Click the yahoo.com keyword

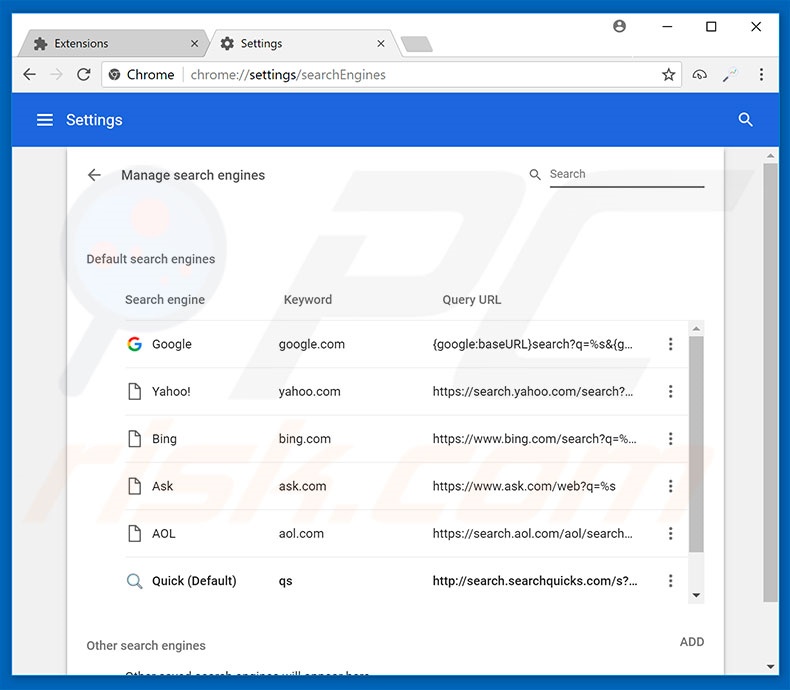[x=310, y=391]
